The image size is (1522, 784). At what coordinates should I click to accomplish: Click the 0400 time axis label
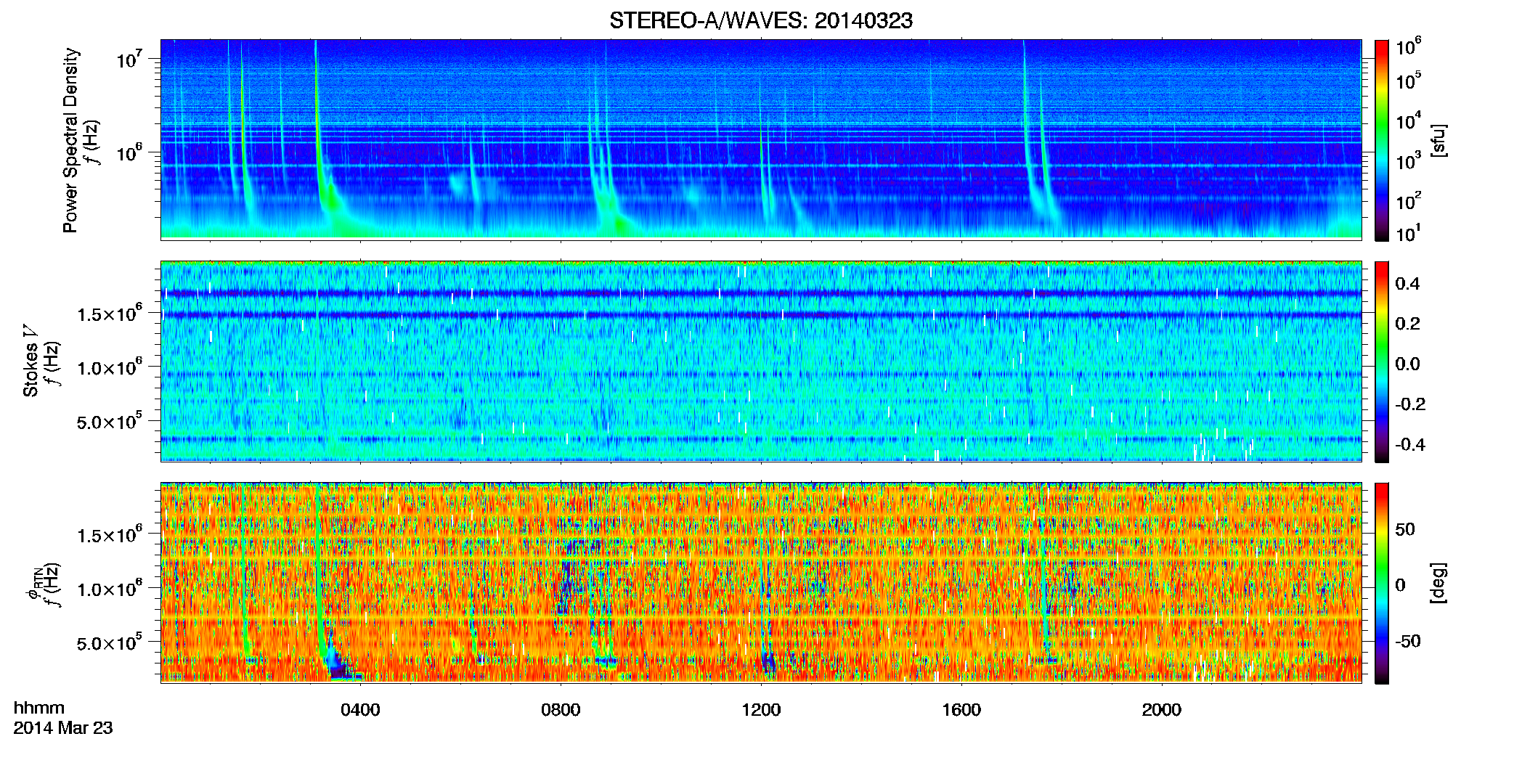coord(360,710)
